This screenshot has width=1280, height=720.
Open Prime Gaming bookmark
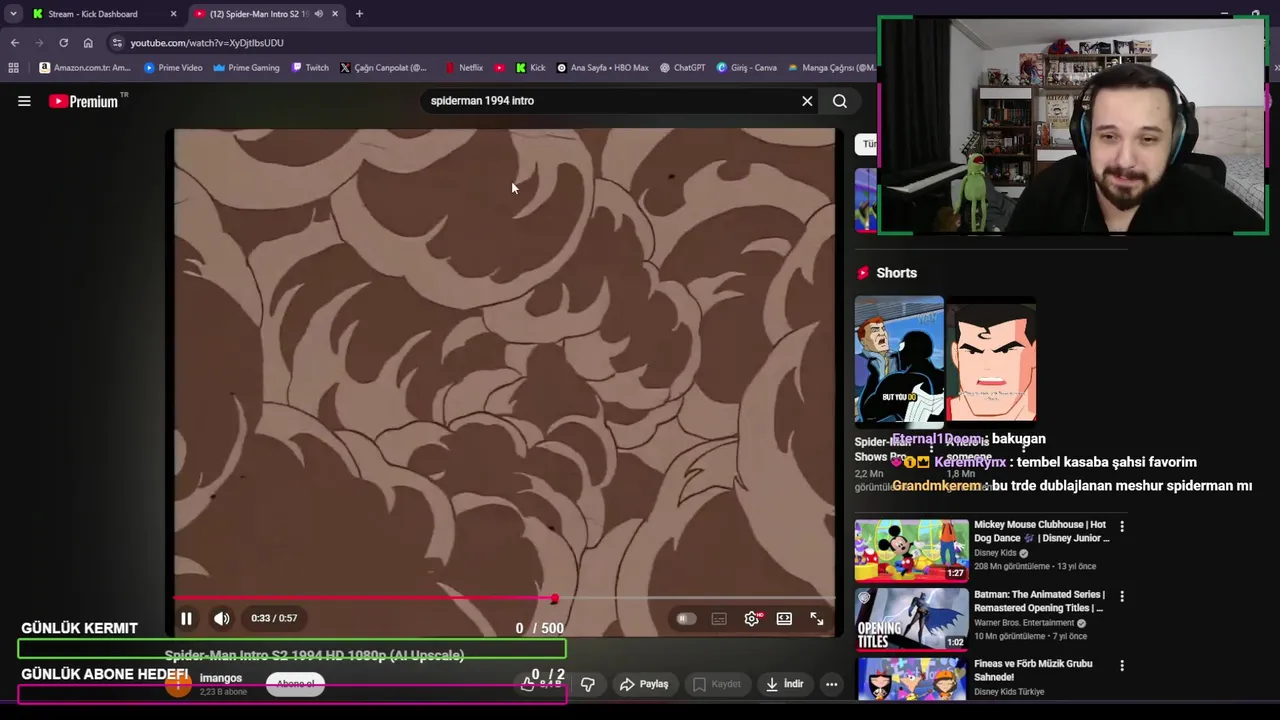tap(246, 68)
